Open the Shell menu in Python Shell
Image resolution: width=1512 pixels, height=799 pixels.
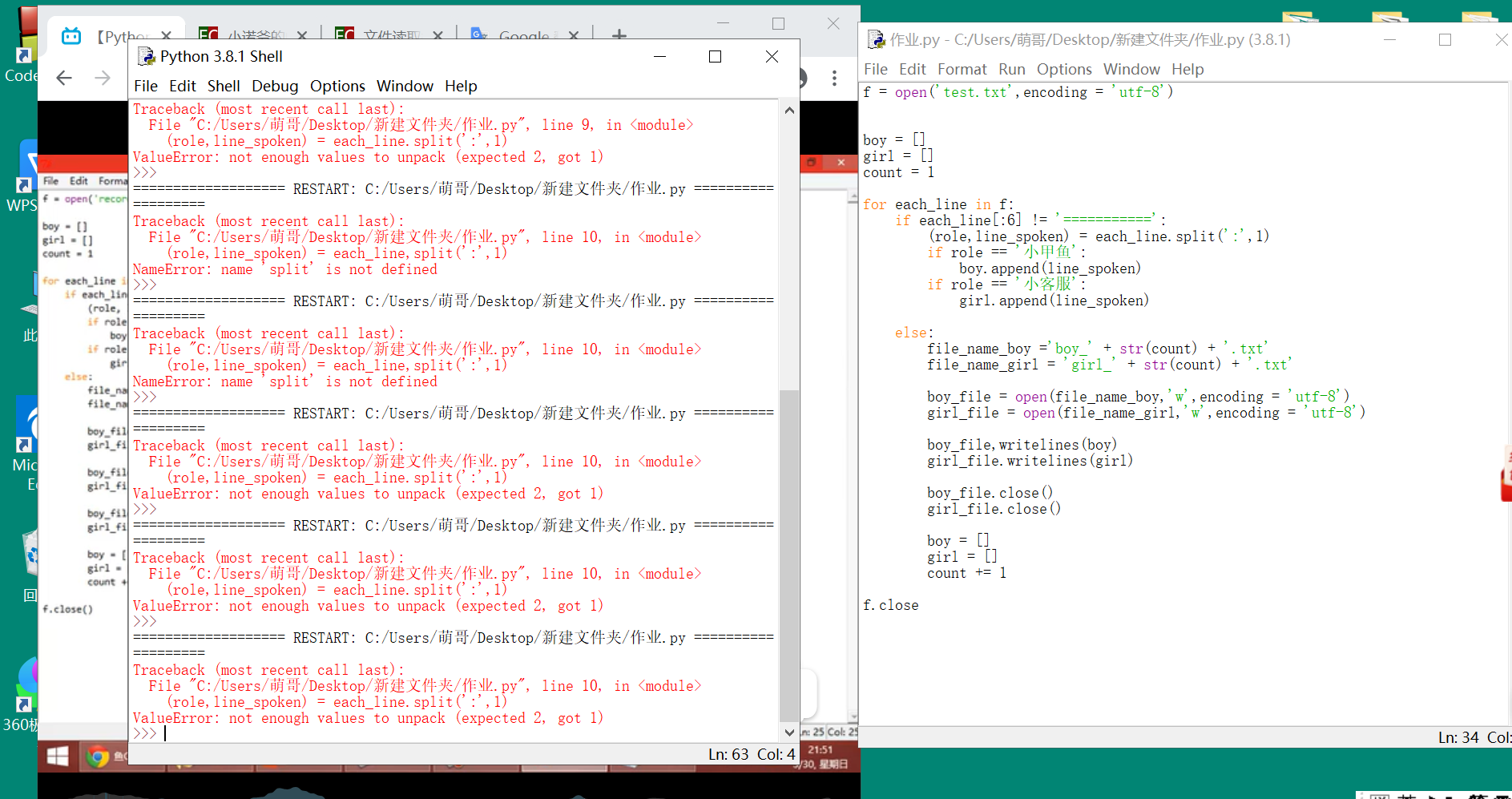pos(224,86)
